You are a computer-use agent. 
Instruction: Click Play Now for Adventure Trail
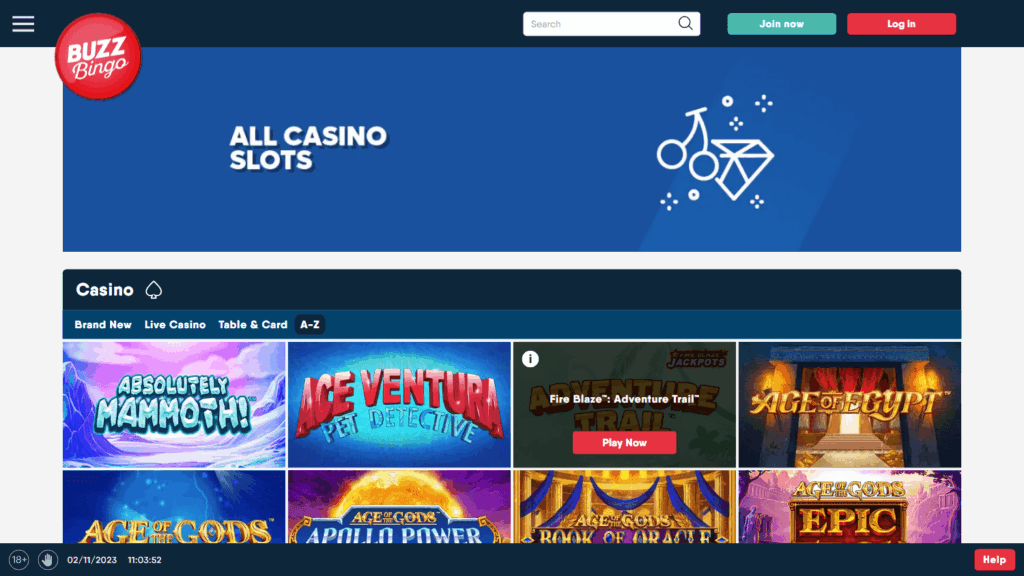coord(624,443)
